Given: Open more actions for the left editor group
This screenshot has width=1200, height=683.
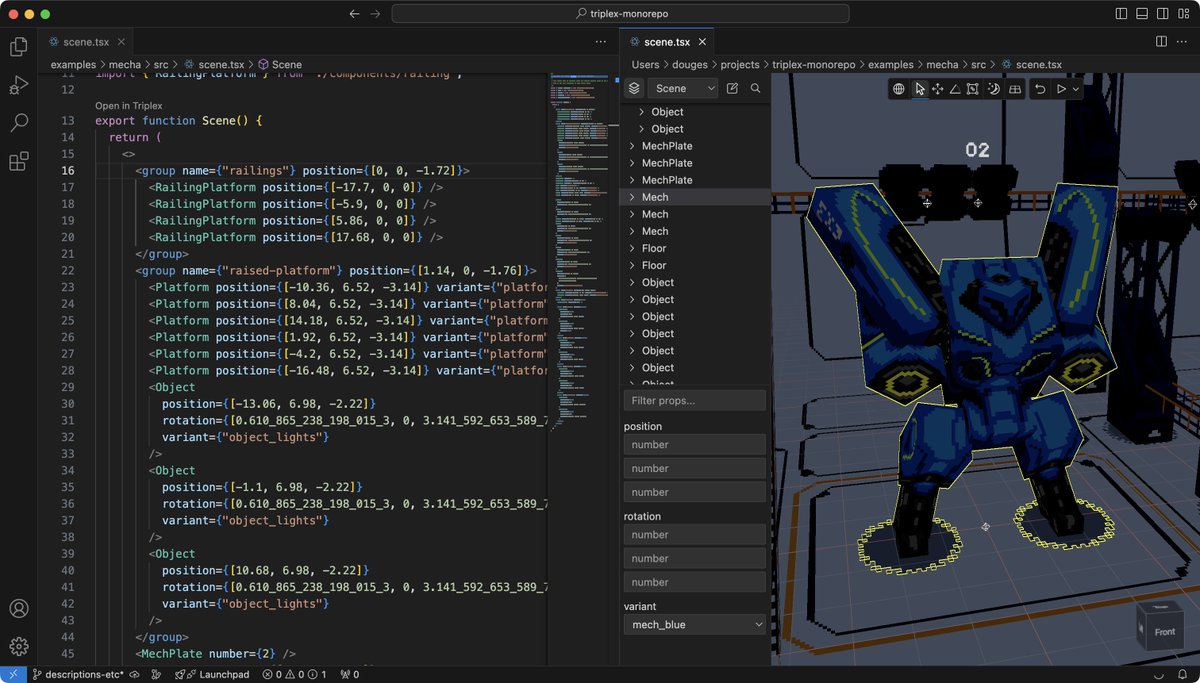Looking at the screenshot, I should [x=600, y=42].
